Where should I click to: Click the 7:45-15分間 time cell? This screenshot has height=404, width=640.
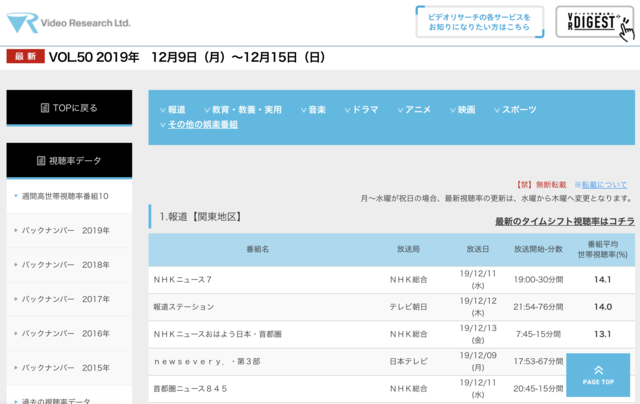538,334
